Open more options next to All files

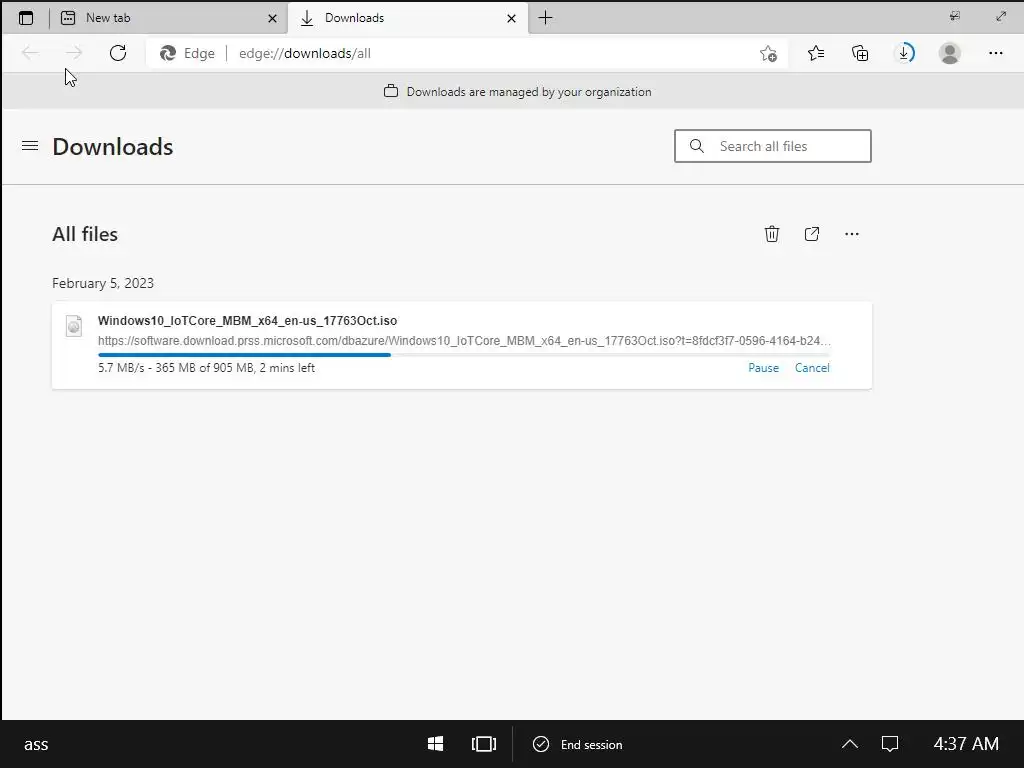852,234
